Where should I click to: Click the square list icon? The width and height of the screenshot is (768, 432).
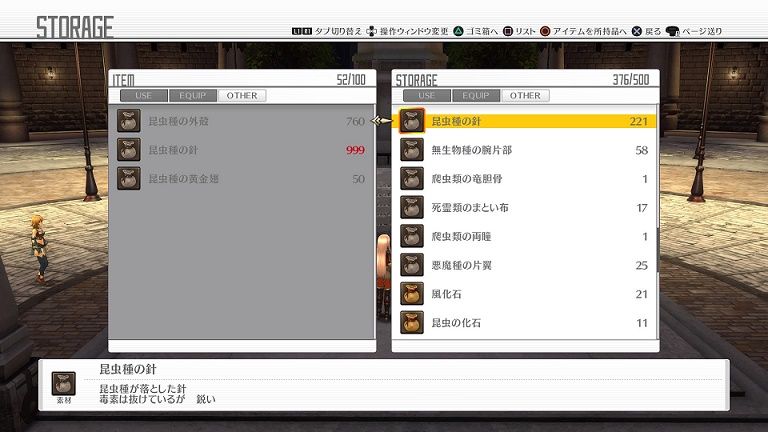[508, 31]
